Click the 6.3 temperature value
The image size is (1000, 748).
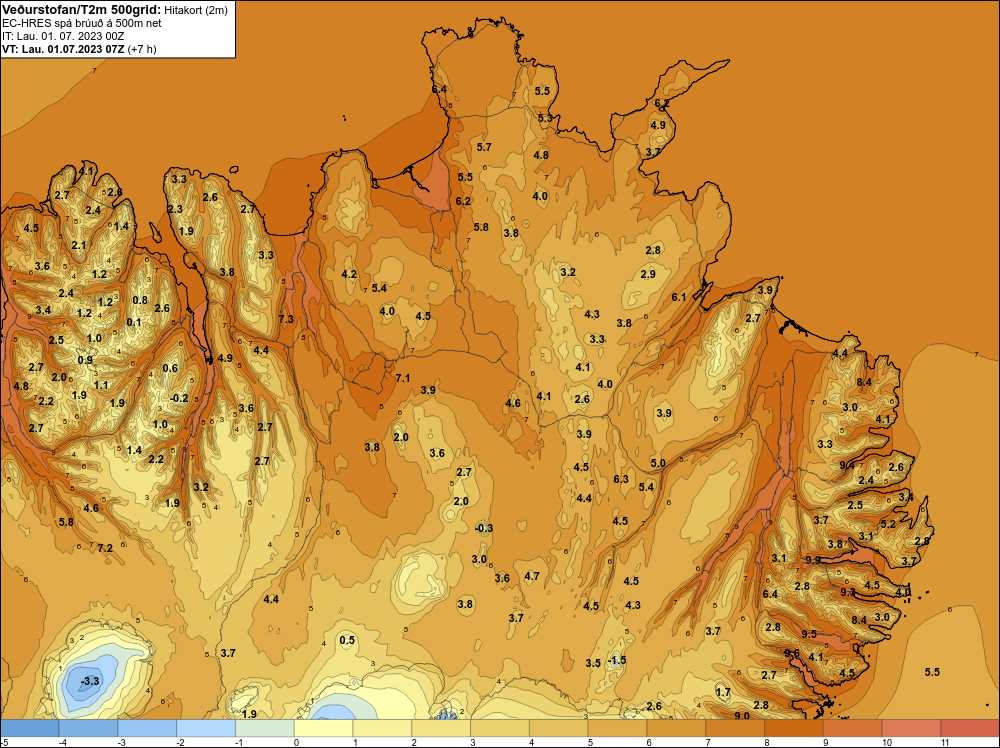pos(621,479)
